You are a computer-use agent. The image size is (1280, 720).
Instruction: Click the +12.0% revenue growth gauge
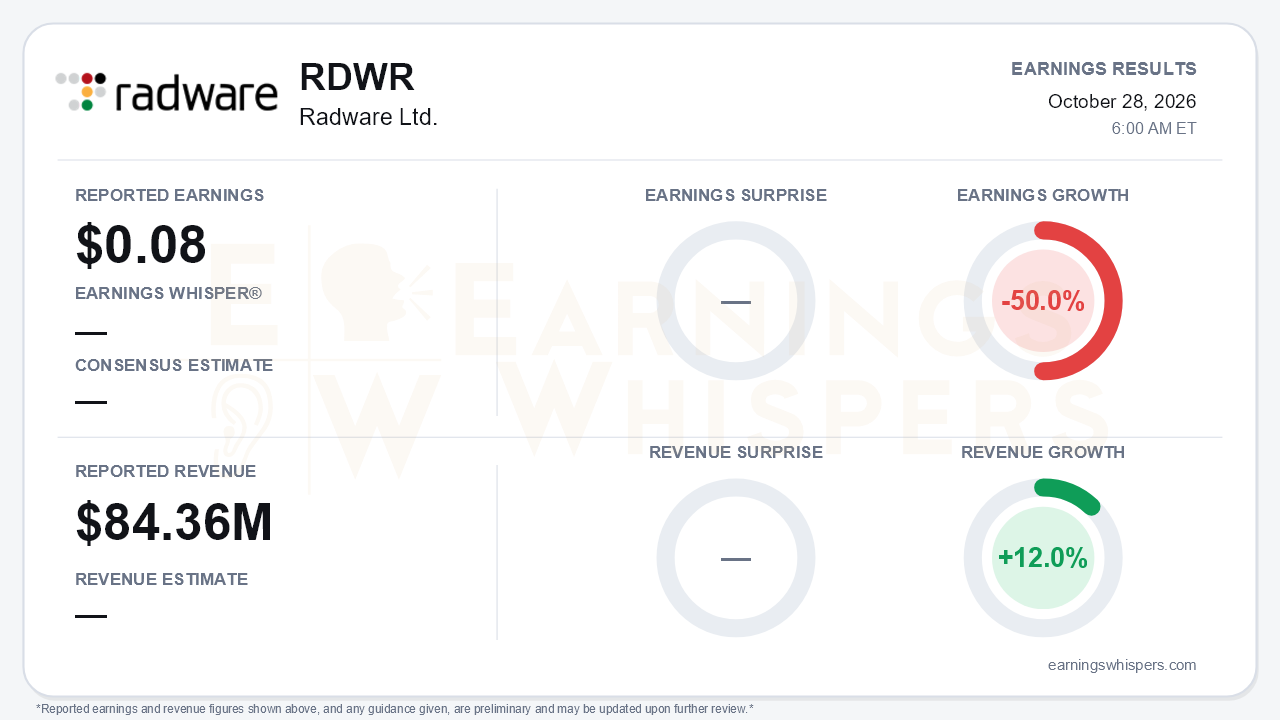1043,558
